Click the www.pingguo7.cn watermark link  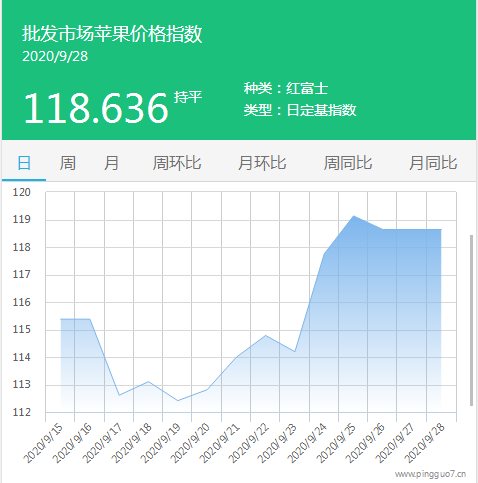[x=430, y=474]
